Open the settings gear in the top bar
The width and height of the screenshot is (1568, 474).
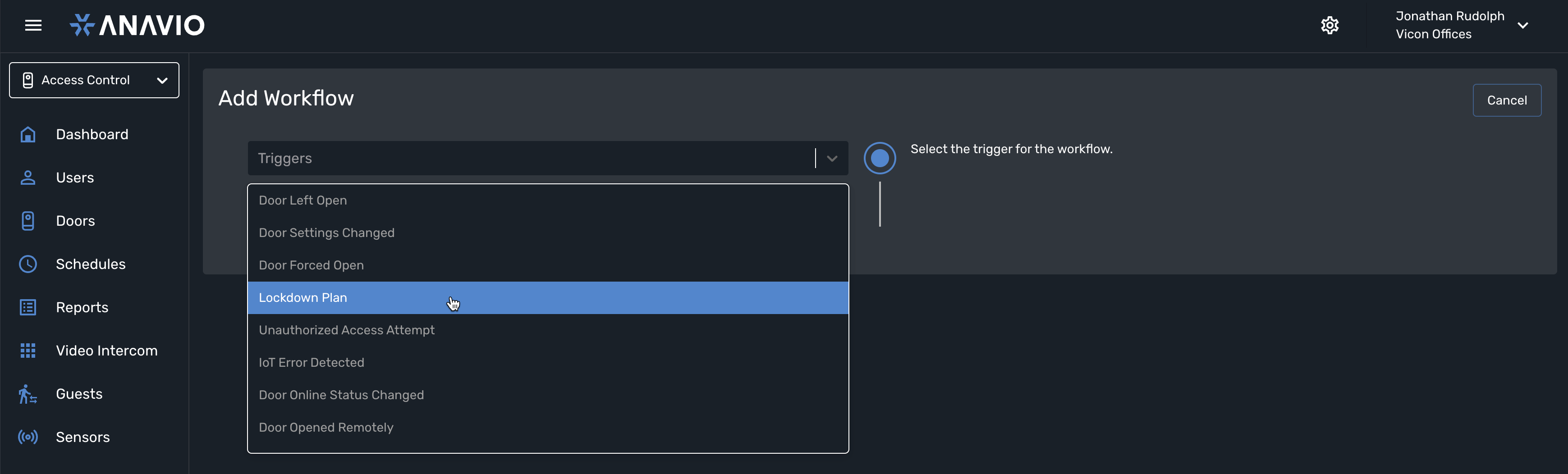pyautogui.click(x=1330, y=25)
